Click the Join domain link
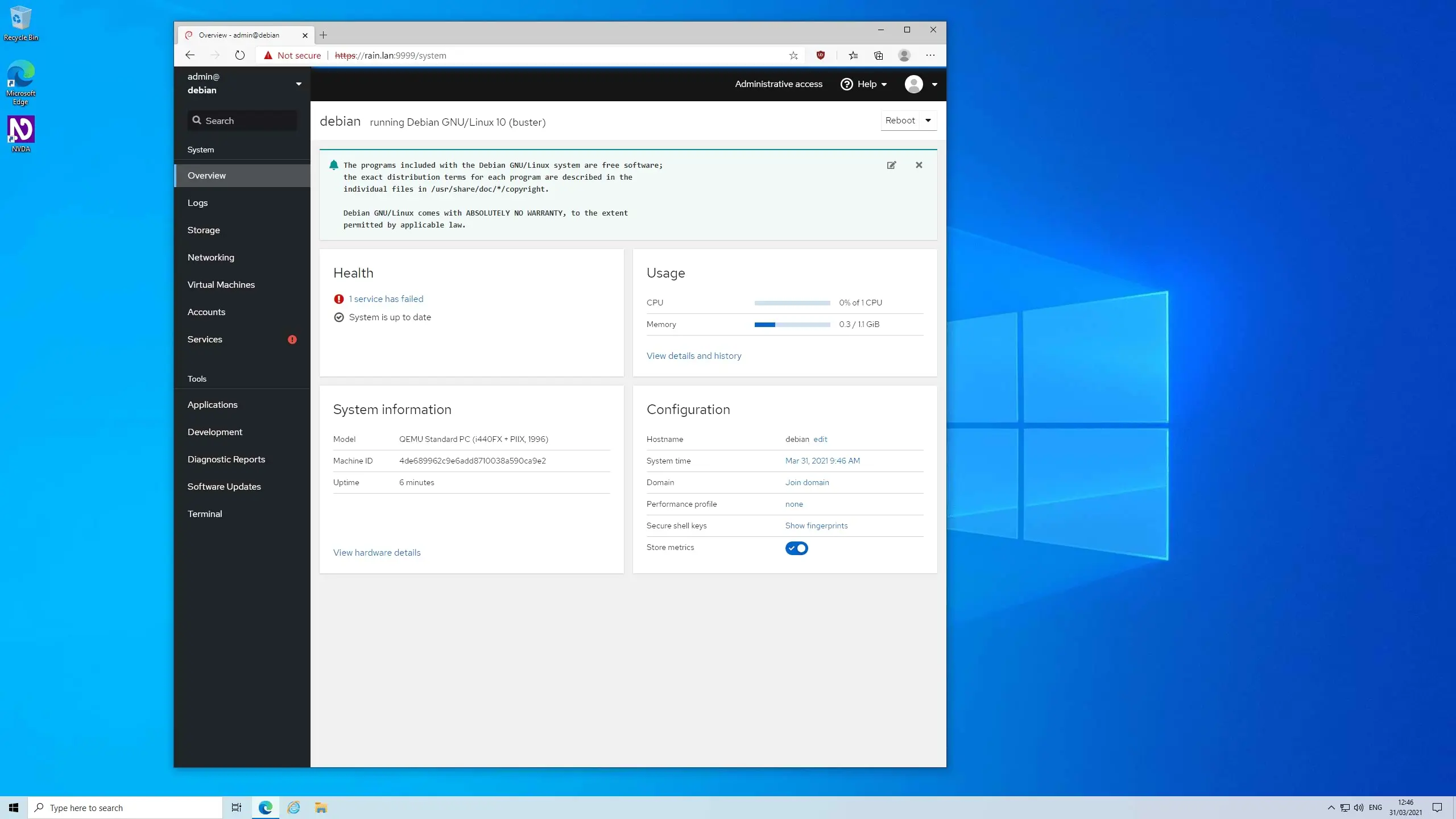 807,482
